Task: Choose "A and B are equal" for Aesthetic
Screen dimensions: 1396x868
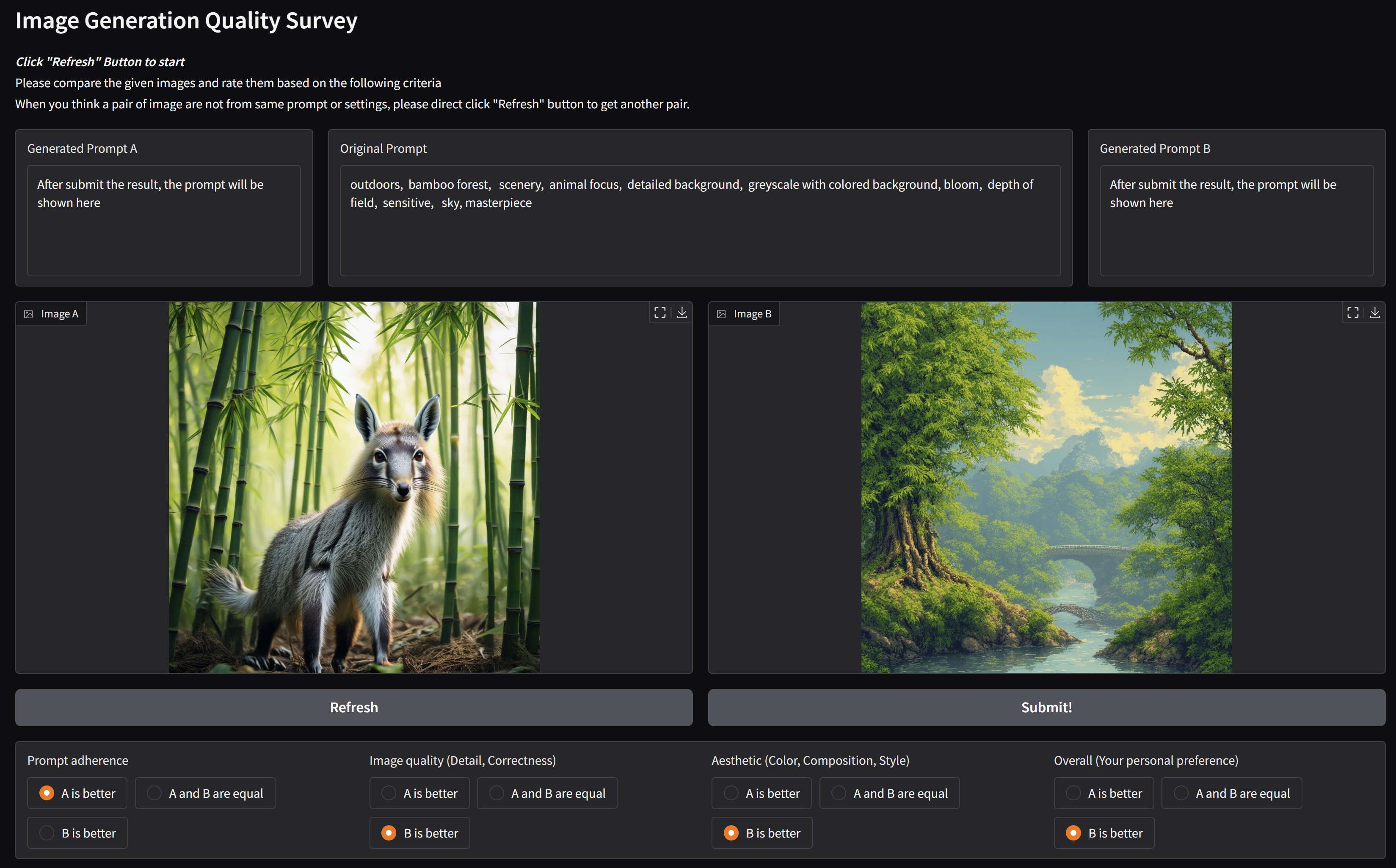Action: click(x=839, y=794)
